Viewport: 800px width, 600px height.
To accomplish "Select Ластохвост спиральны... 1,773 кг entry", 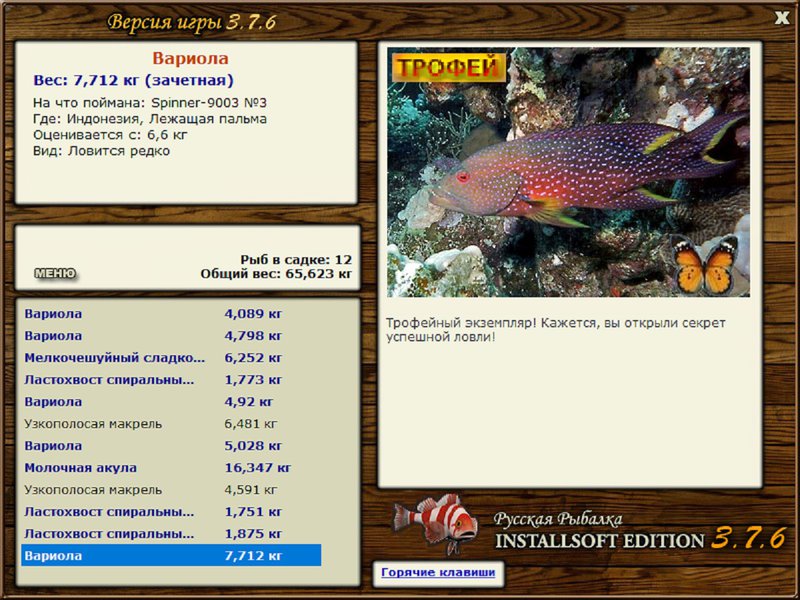I will point(171,380).
